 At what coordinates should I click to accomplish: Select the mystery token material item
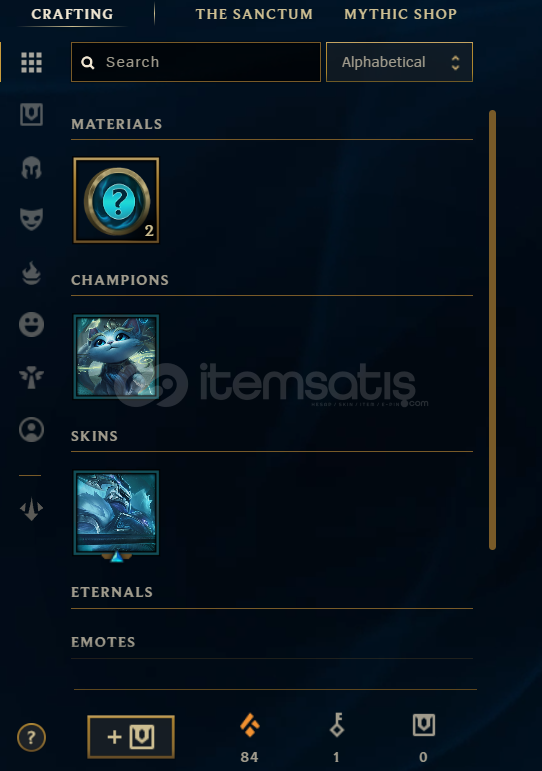(x=116, y=200)
